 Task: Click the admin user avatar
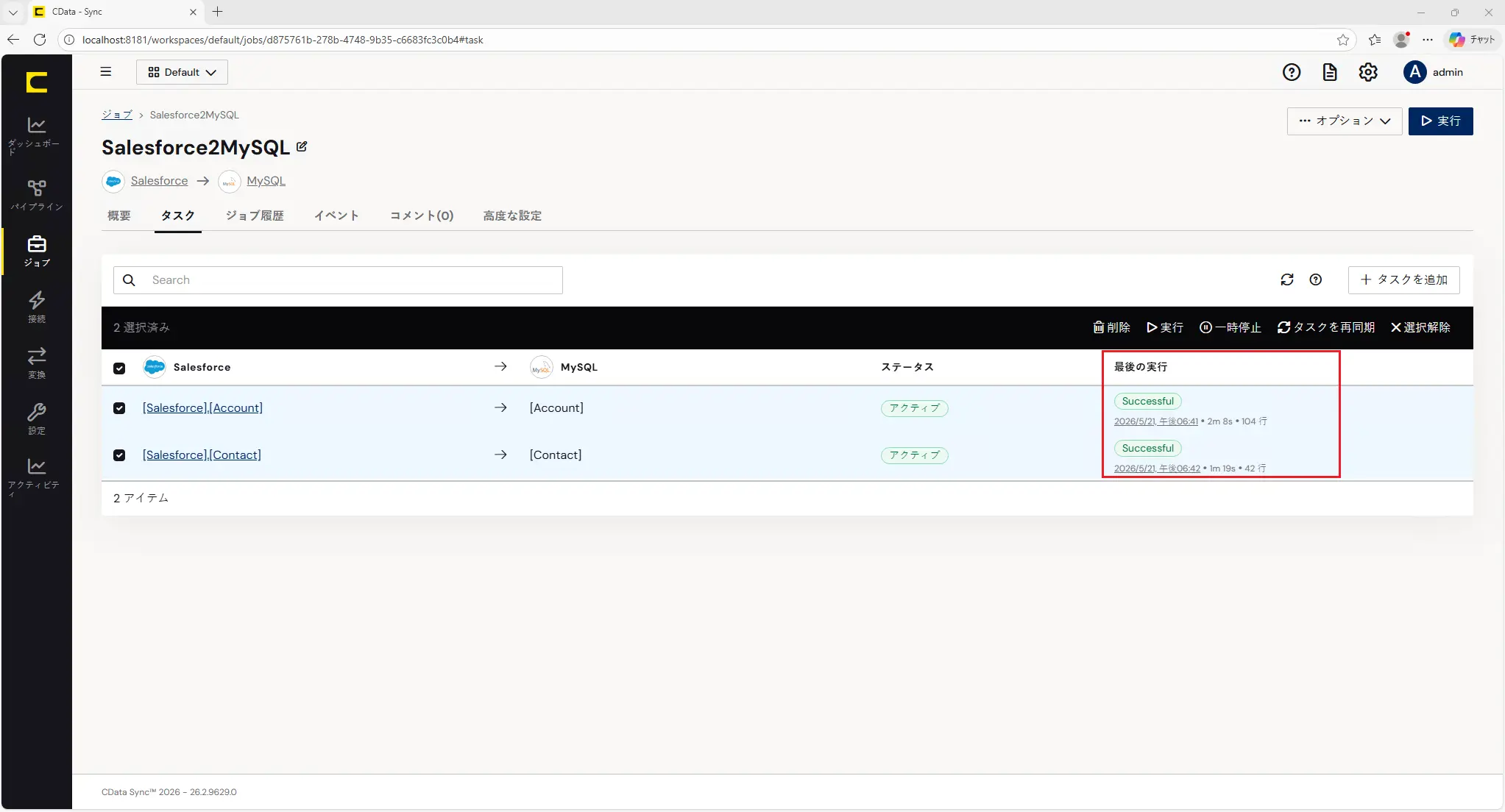pos(1414,72)
